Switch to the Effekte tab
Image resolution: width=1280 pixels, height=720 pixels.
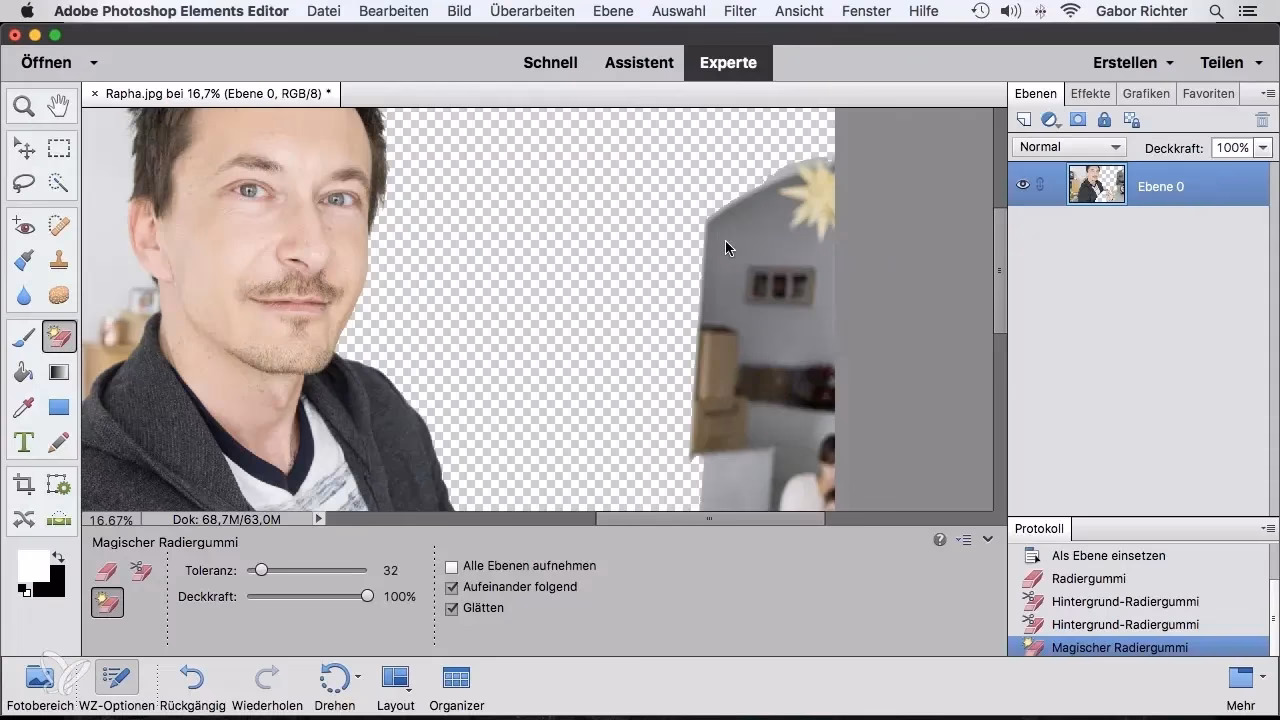[x=1090, y=93]
